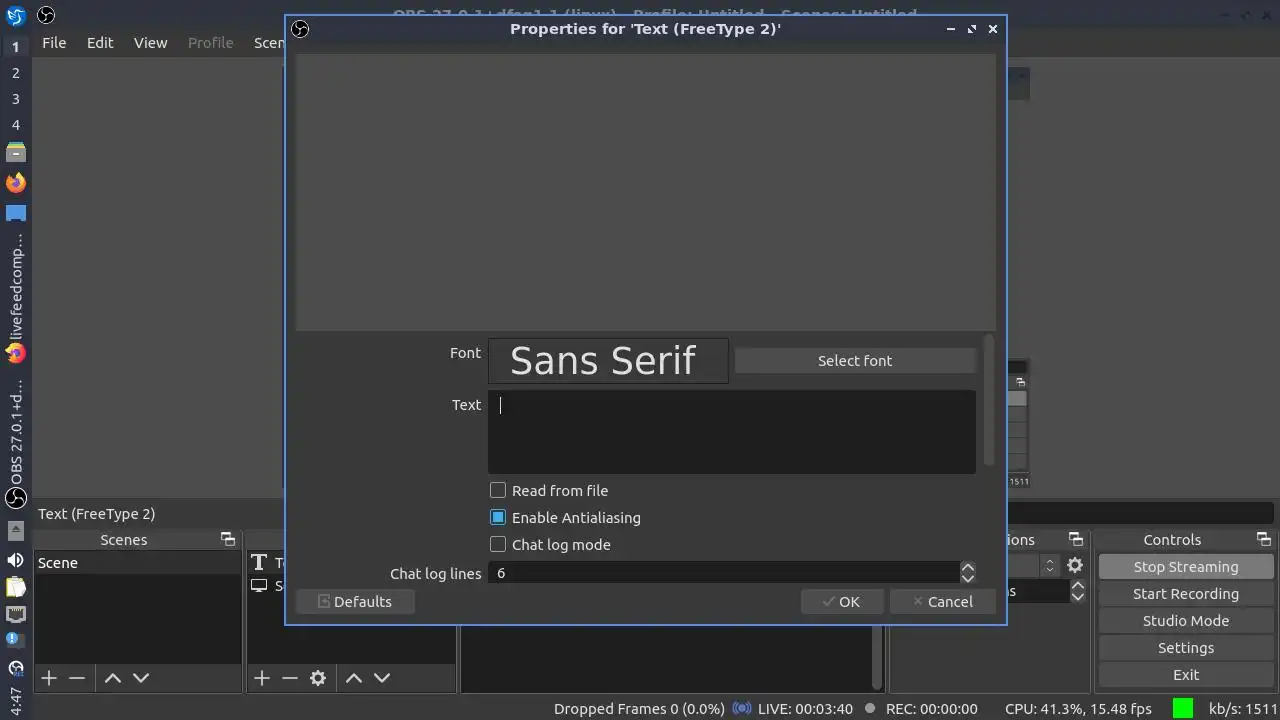1280x720 pixels.
Task: Click the recording status dot icon
Action: 870,709
